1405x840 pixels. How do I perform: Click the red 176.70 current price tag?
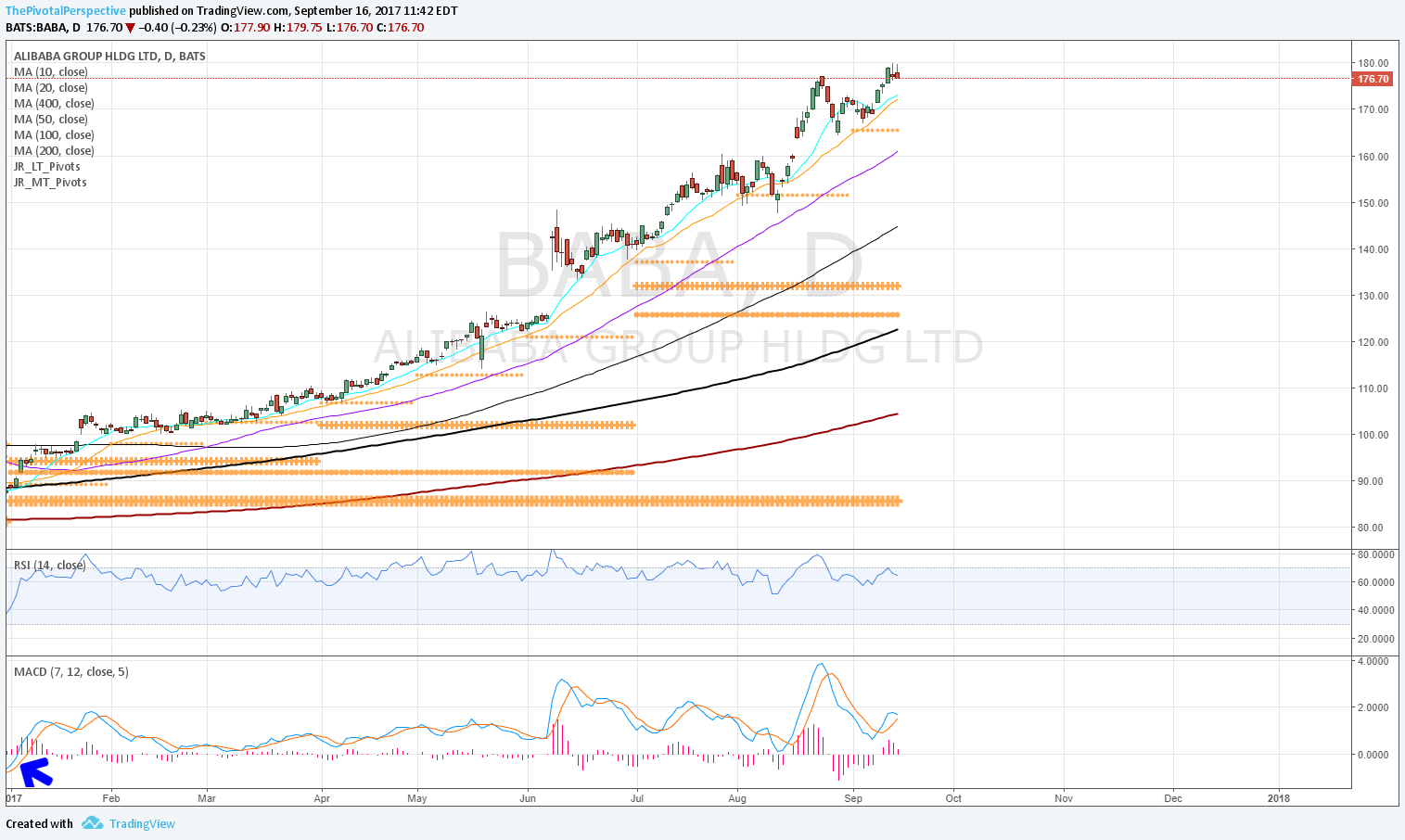[x=1373, y=79]
